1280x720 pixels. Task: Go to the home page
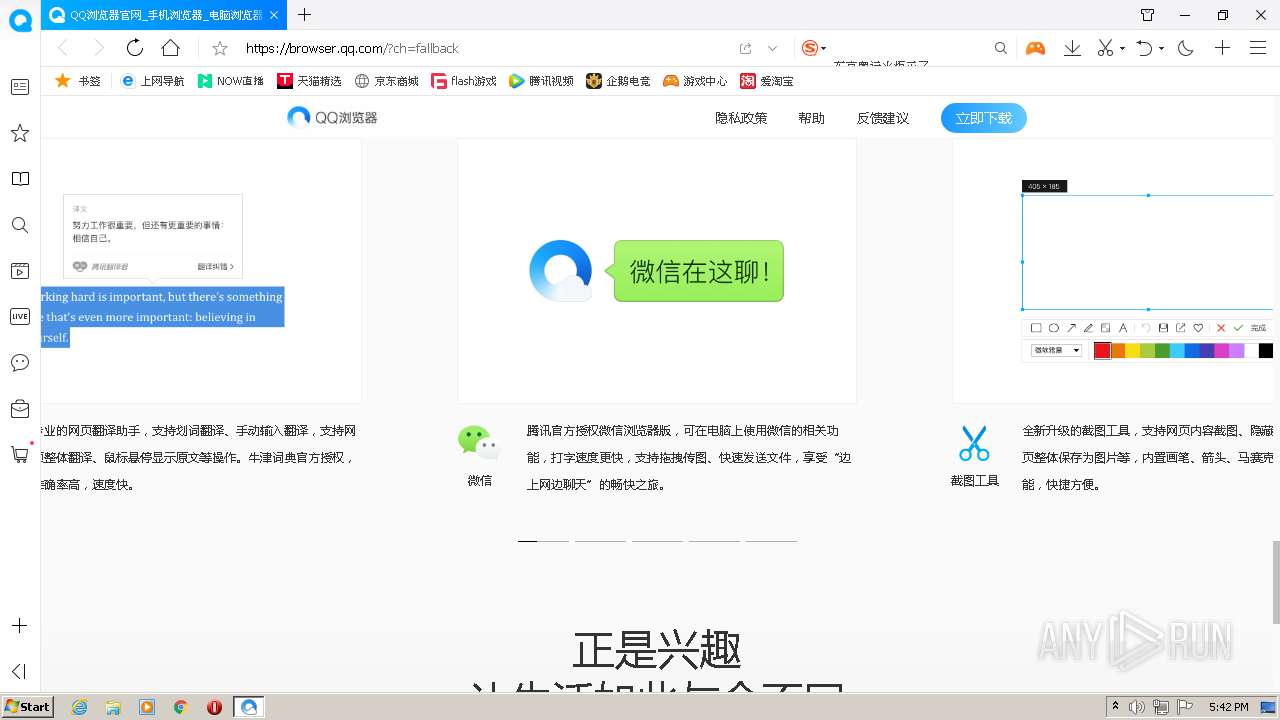point(171,48)
